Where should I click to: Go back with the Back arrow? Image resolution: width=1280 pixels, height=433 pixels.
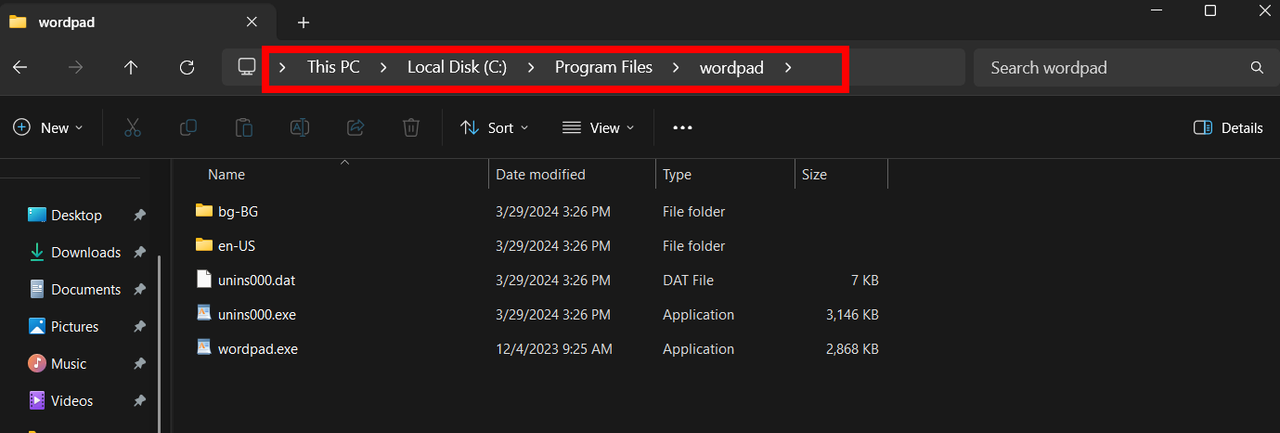(x=20, y=68)
